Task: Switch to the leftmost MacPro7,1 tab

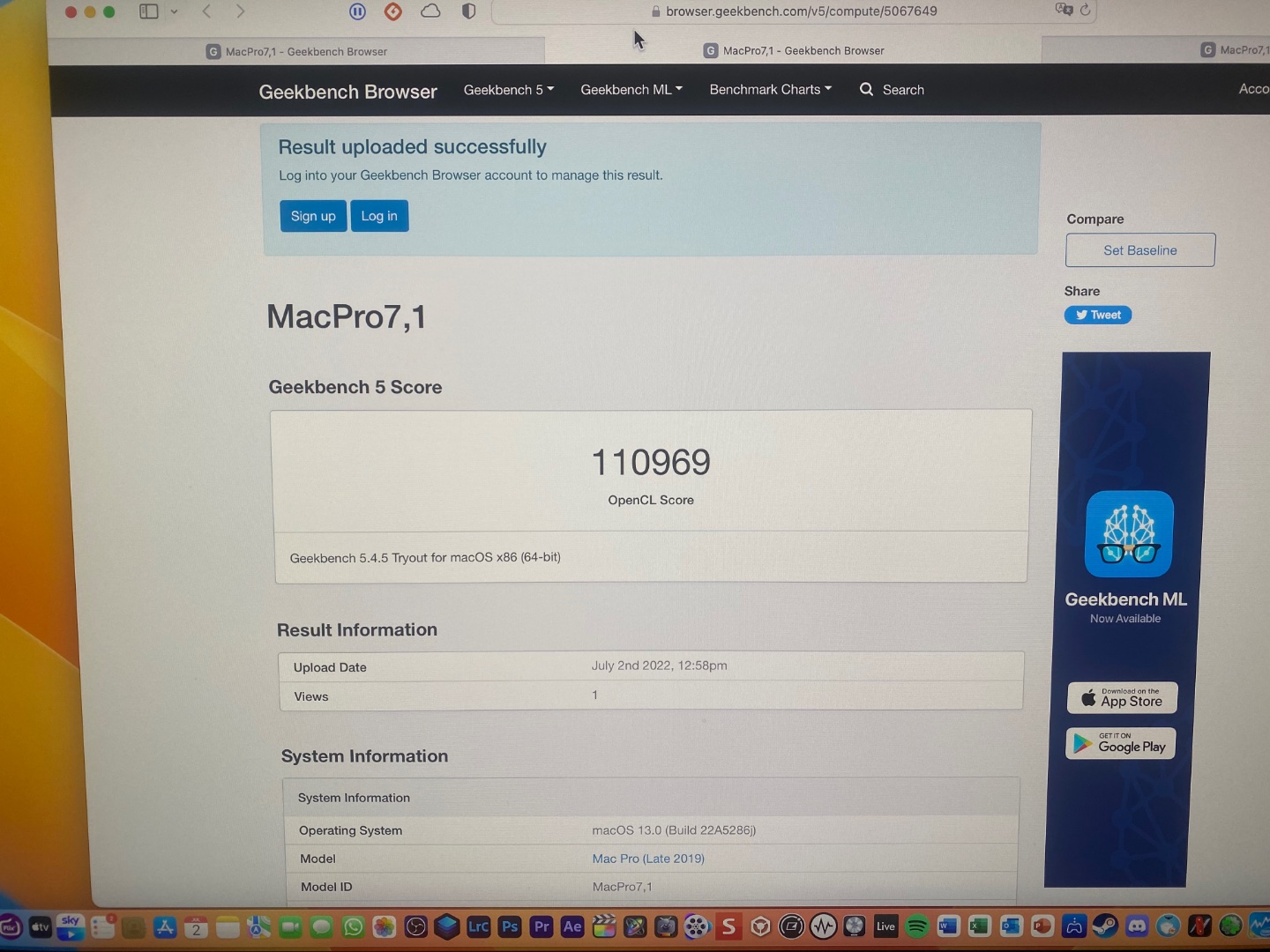Action: 296,51
